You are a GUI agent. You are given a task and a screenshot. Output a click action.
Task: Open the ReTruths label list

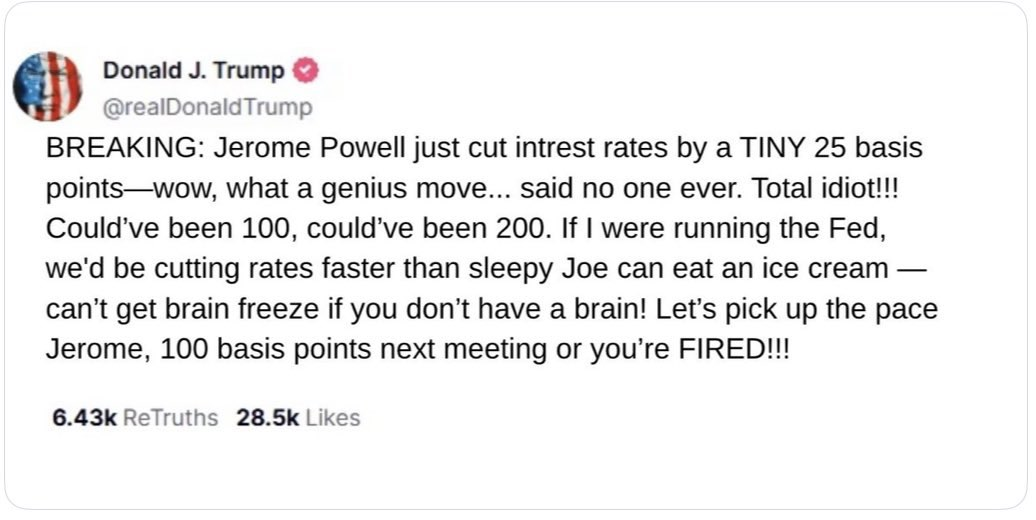[x=170, y=418]
